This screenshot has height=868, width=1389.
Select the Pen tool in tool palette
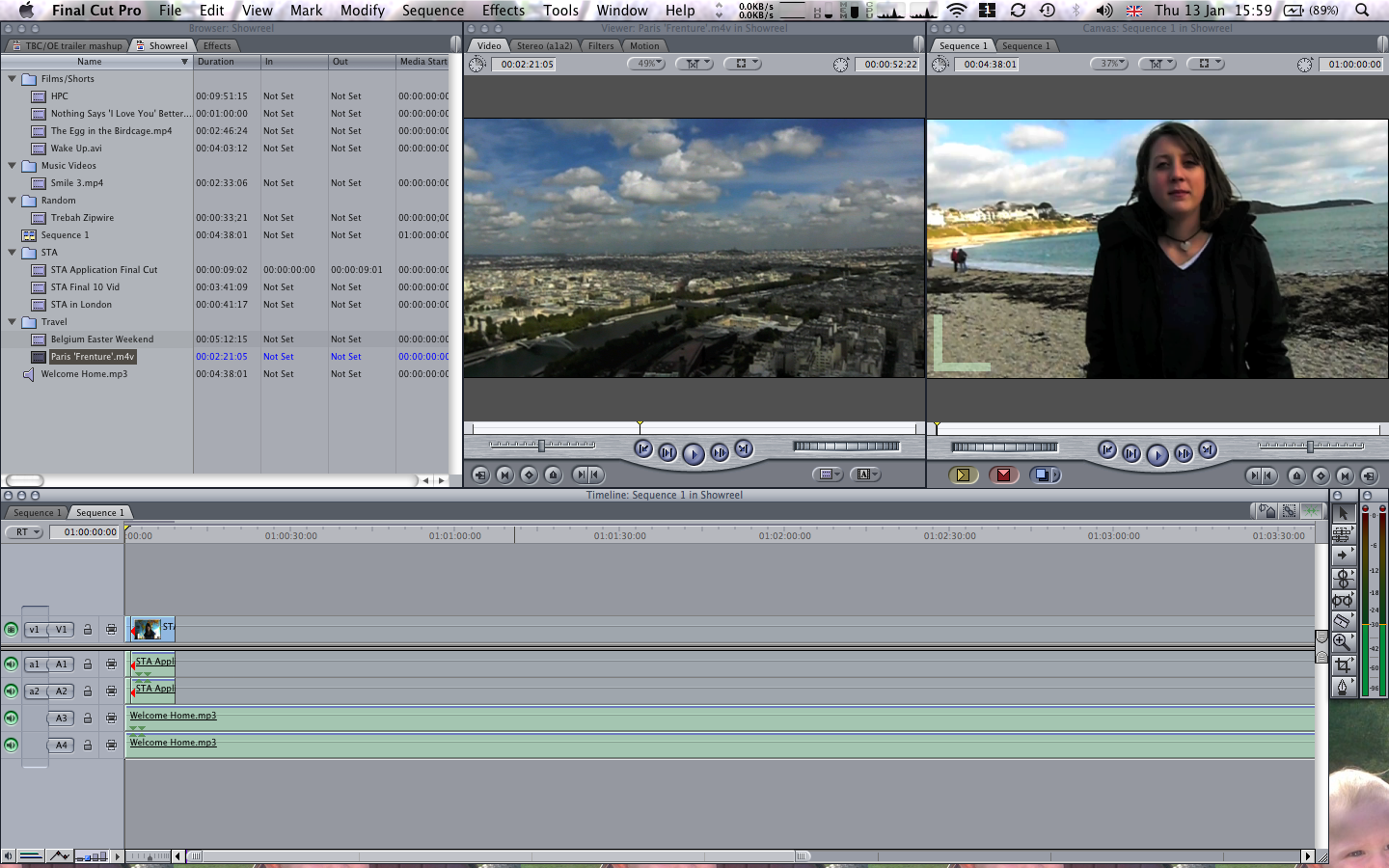click(x=1342, y=687)
